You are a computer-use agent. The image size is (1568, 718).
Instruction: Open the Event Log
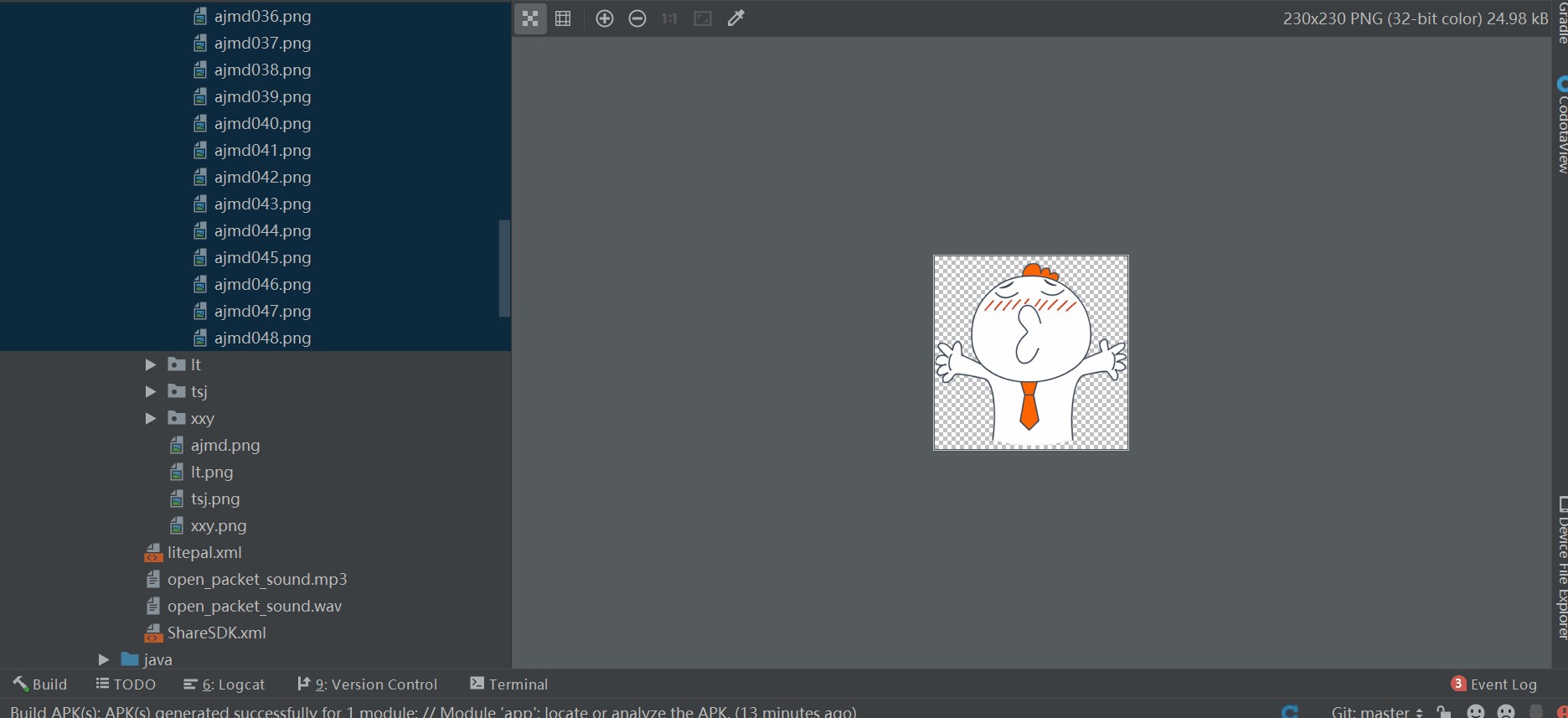1494,684
